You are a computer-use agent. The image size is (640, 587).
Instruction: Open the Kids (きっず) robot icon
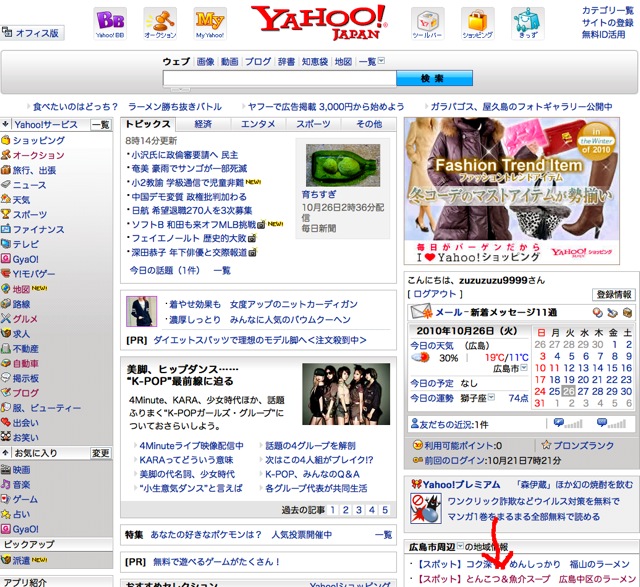point(527,23)
